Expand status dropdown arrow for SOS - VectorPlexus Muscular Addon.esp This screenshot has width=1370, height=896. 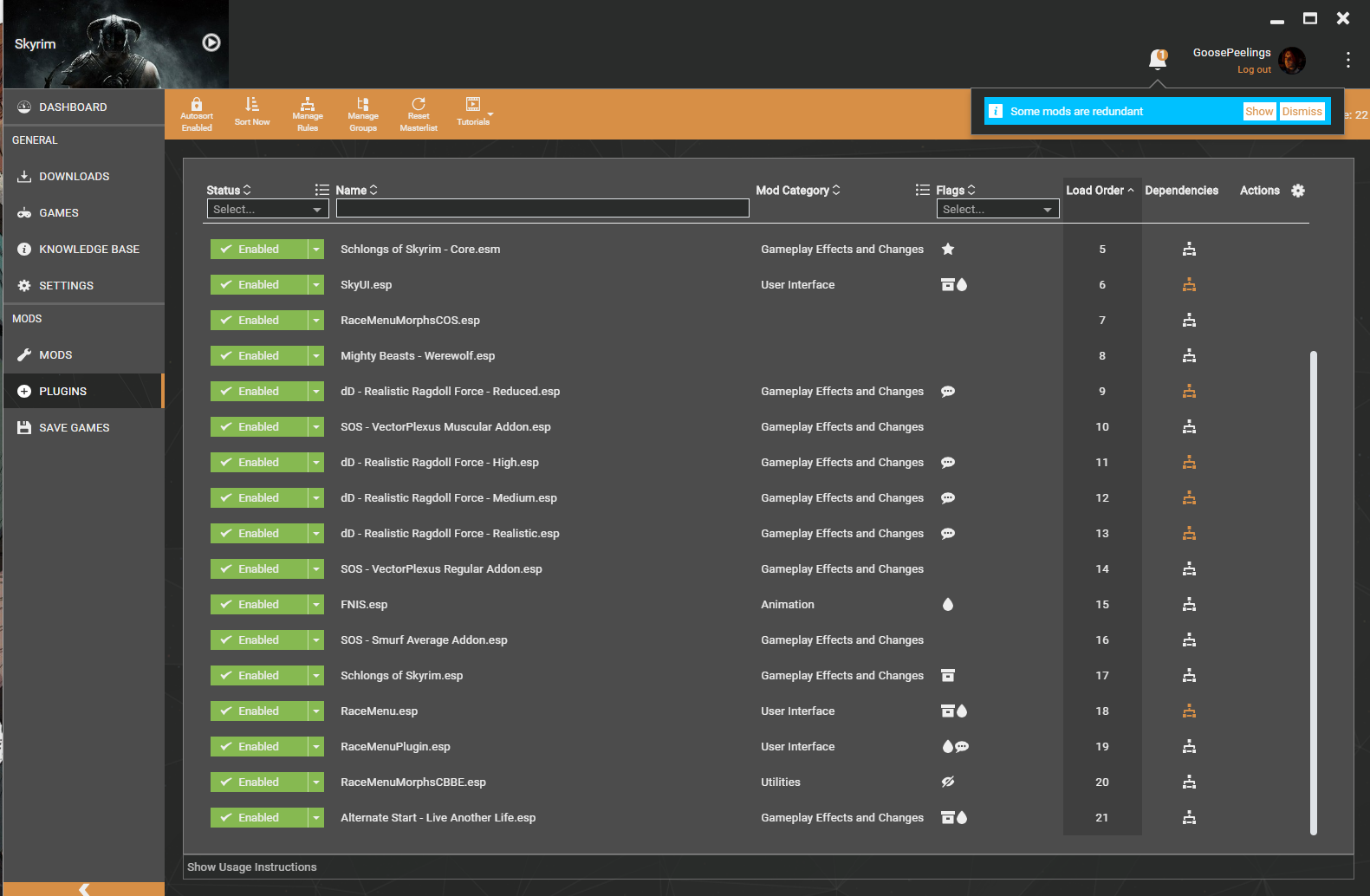(316, 427)
